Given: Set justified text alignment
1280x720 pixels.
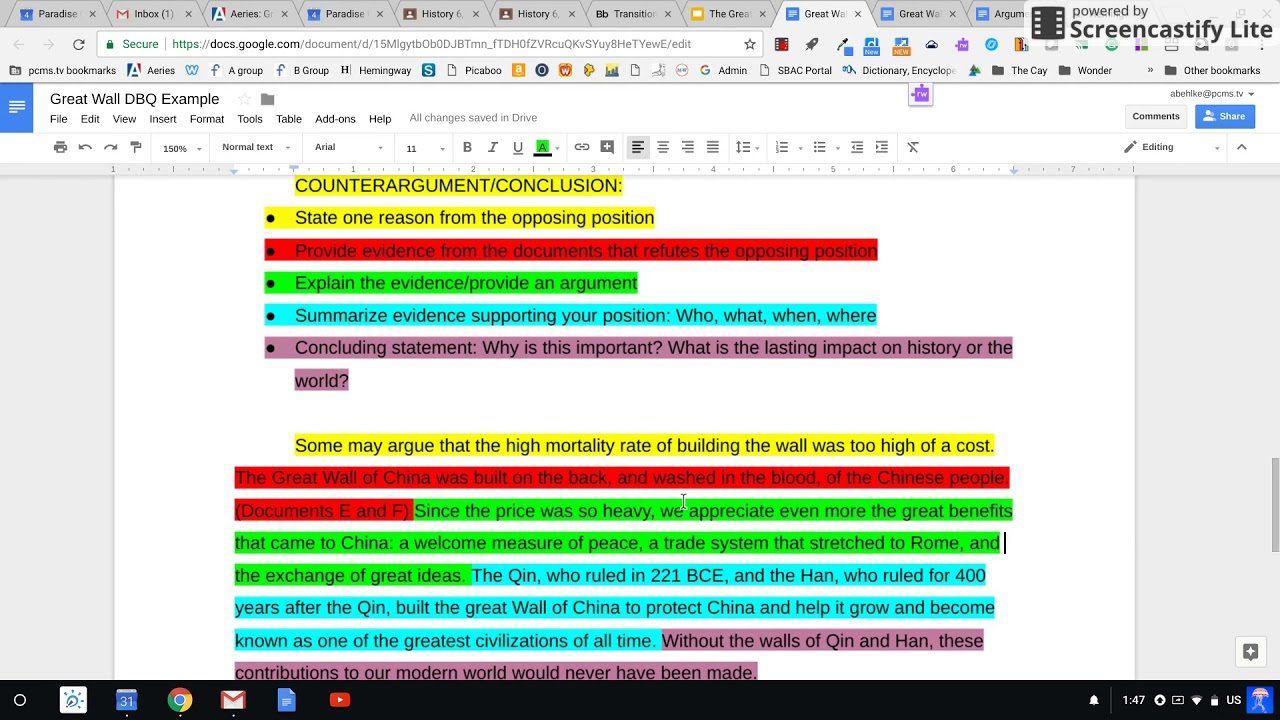Looking at the screenshot, I should click(712, 147).
